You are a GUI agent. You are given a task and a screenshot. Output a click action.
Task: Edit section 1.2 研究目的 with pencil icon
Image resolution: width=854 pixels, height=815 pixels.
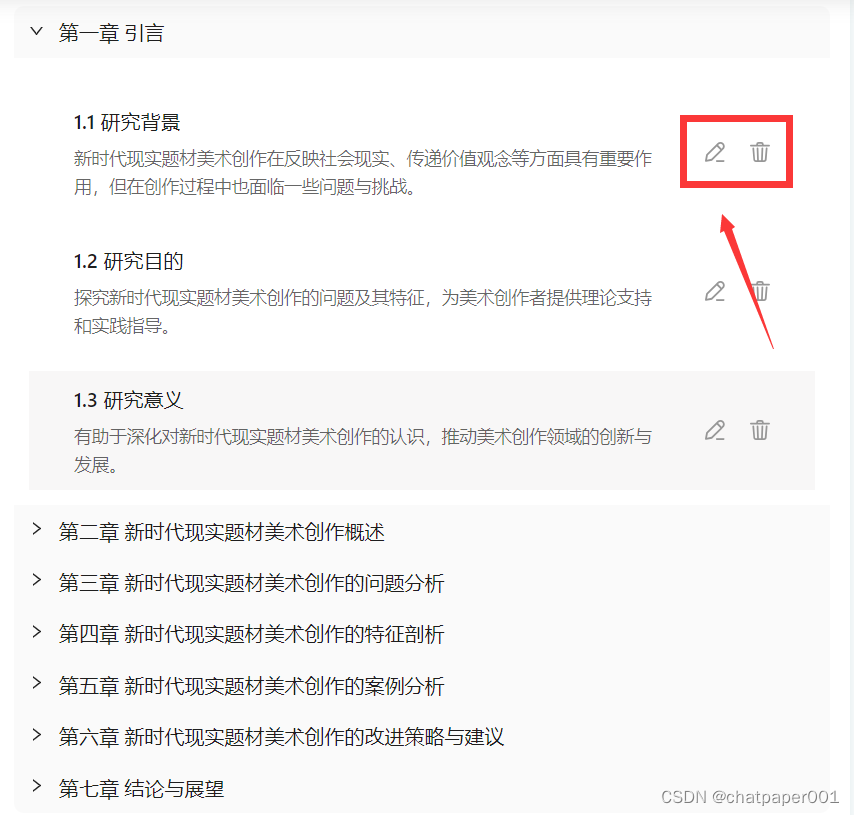coord(715,291)
